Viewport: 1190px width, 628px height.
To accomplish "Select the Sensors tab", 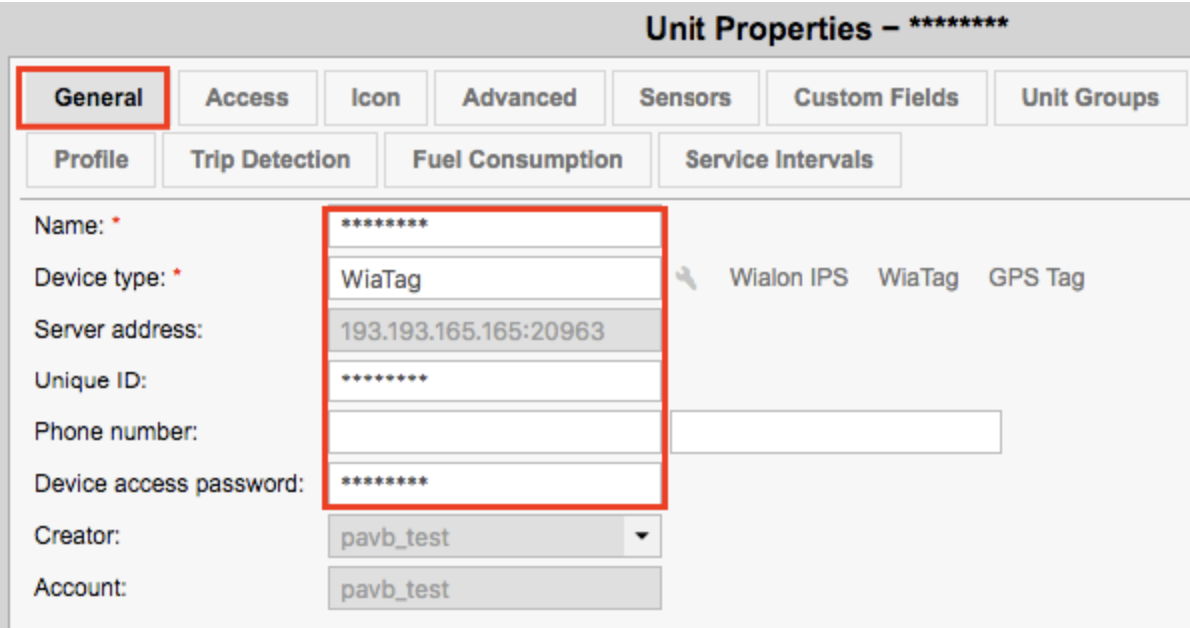I will tap(685, 98).
